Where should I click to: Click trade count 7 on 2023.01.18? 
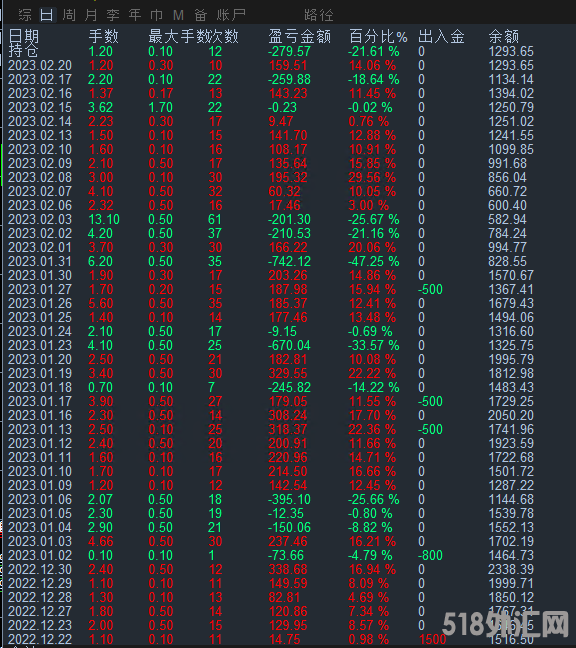[x=212, y=387]
